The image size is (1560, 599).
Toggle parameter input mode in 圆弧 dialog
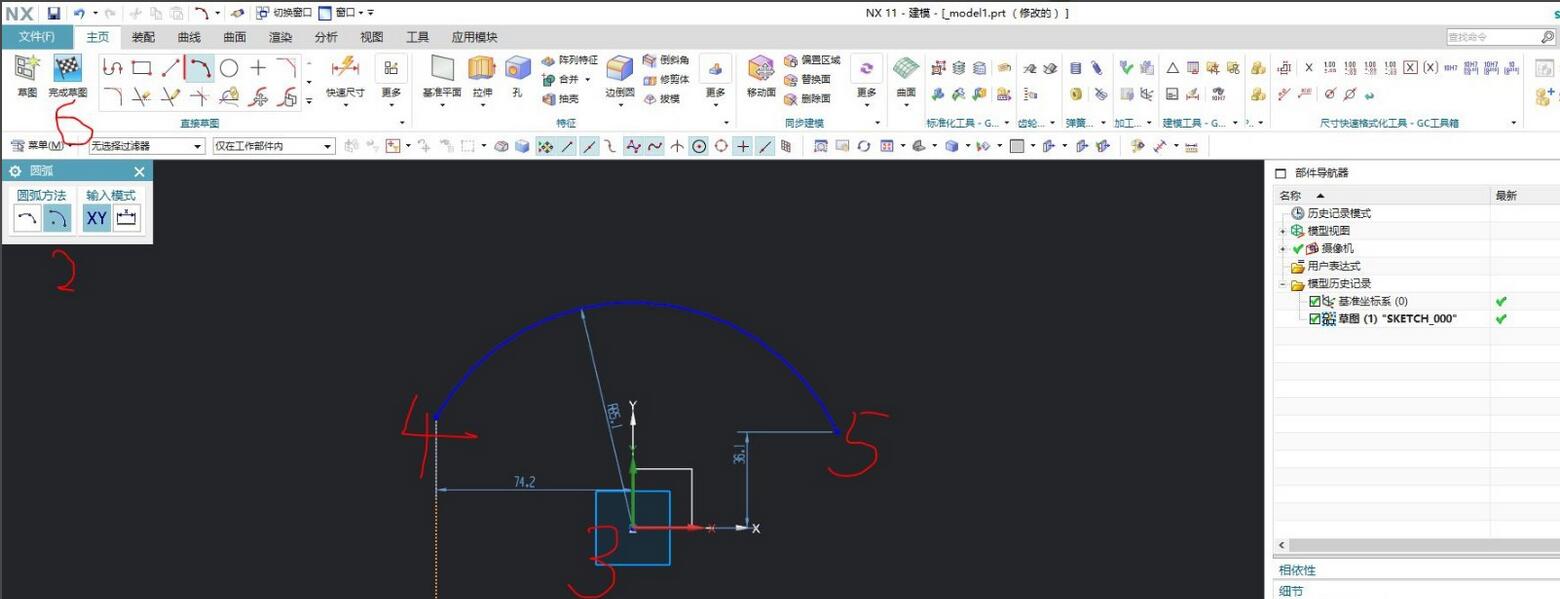point(126,218)
